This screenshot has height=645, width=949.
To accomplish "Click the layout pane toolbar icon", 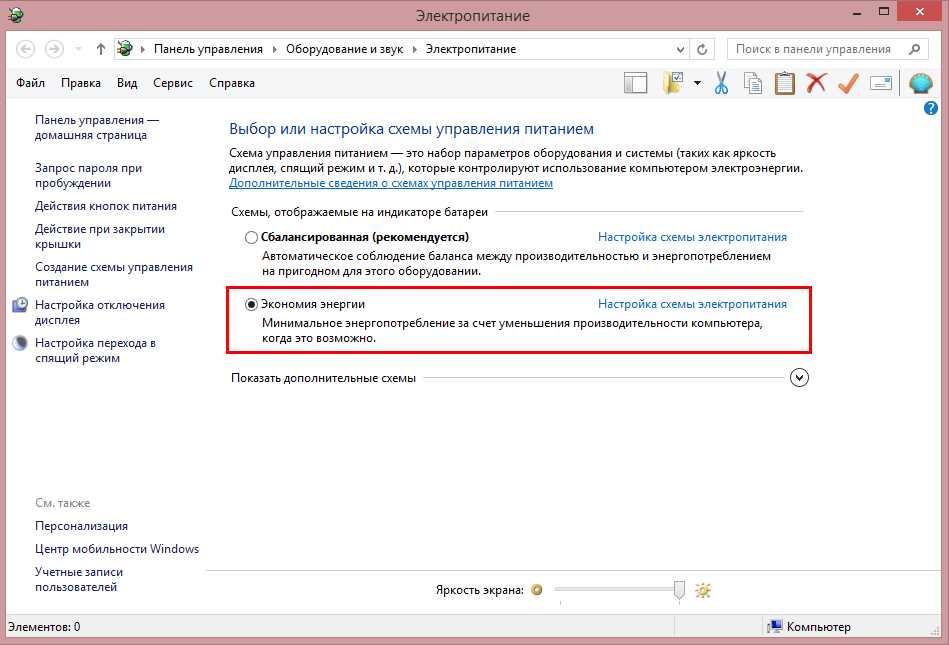I will point(635,83).
